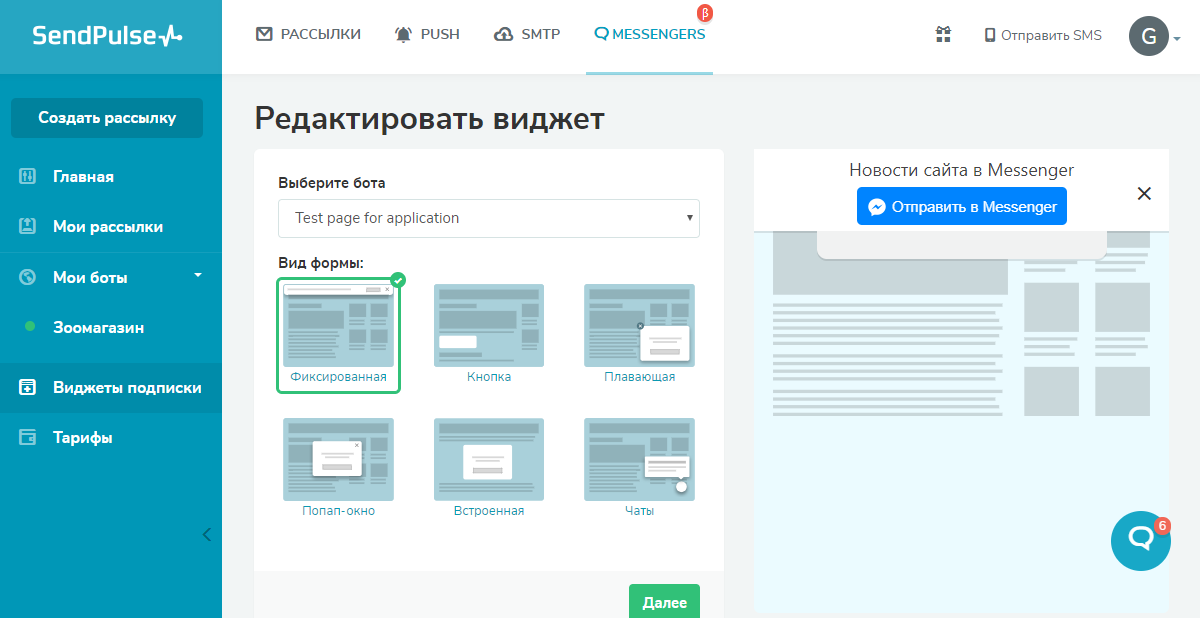The width and height of the screenshot is (1200, 618).
Task: Click the Далее button
Action: coord(664,601)
